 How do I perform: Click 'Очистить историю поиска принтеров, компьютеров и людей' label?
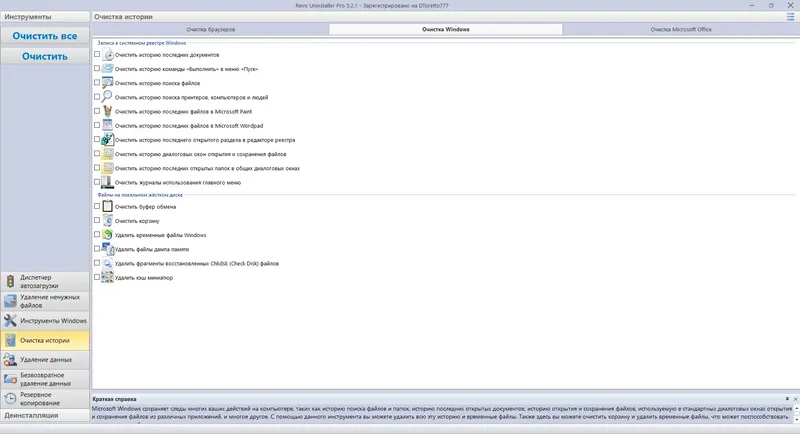pos(191,97)
